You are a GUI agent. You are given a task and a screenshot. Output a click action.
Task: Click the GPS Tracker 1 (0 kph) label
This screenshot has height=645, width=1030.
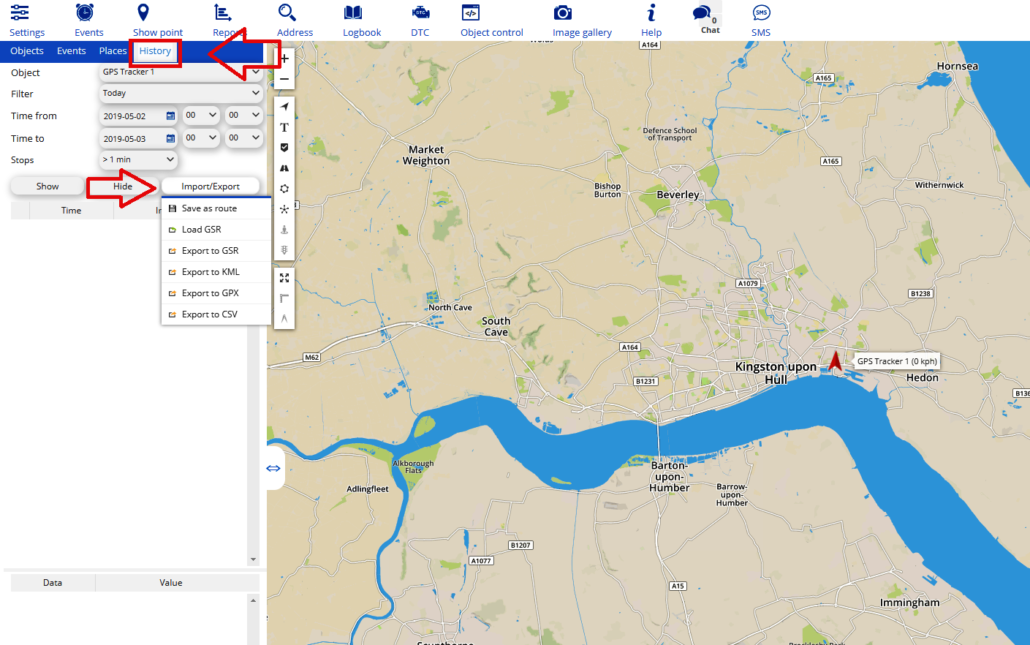(x=897, y=361)
